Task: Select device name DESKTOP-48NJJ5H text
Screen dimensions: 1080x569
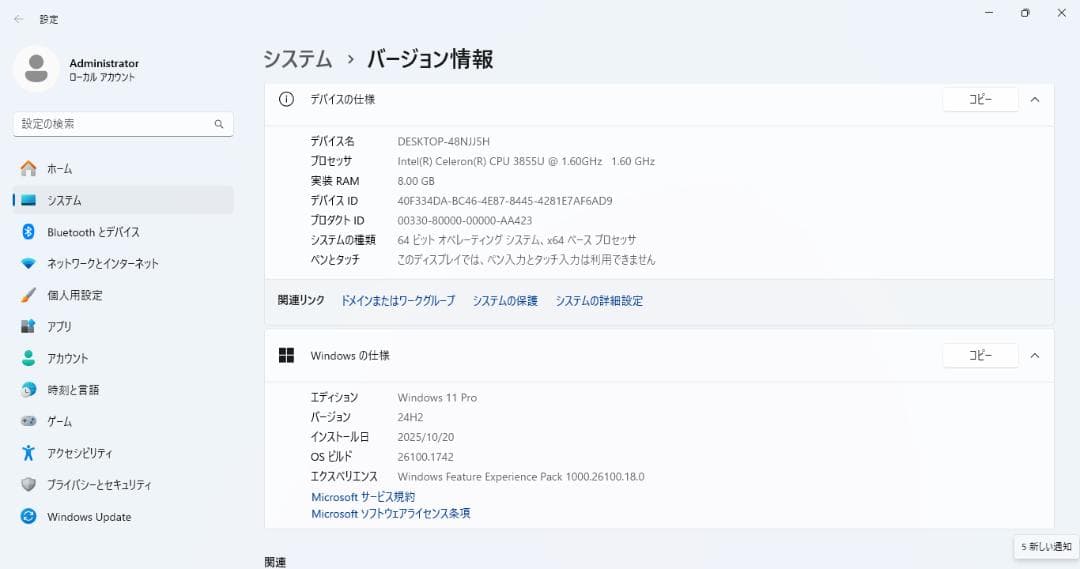Action: click(444, 141)
